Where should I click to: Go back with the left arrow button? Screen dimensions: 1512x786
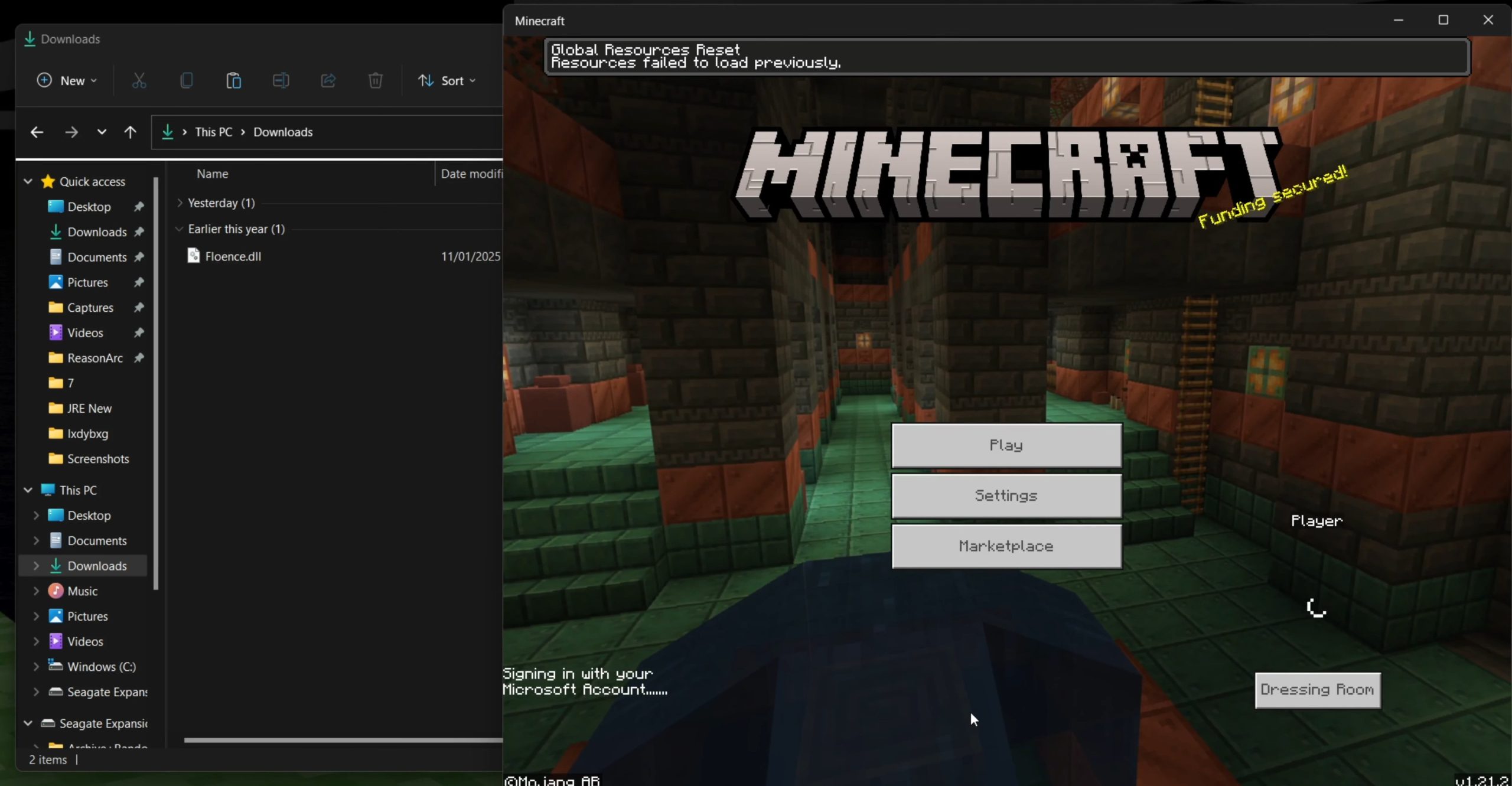pyautogui.click(x=37, y=132)
